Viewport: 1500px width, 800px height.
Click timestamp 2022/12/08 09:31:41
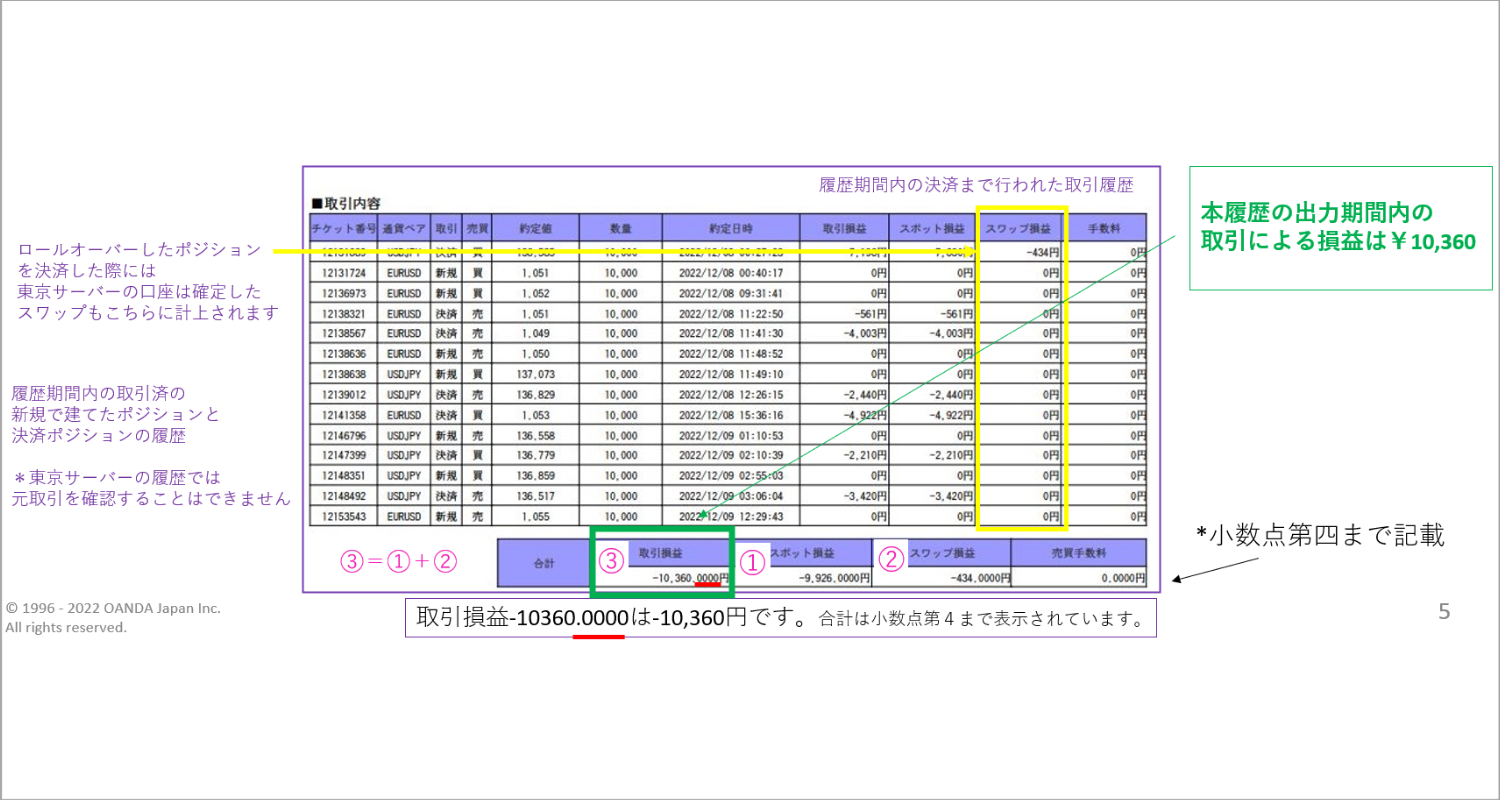731,293
